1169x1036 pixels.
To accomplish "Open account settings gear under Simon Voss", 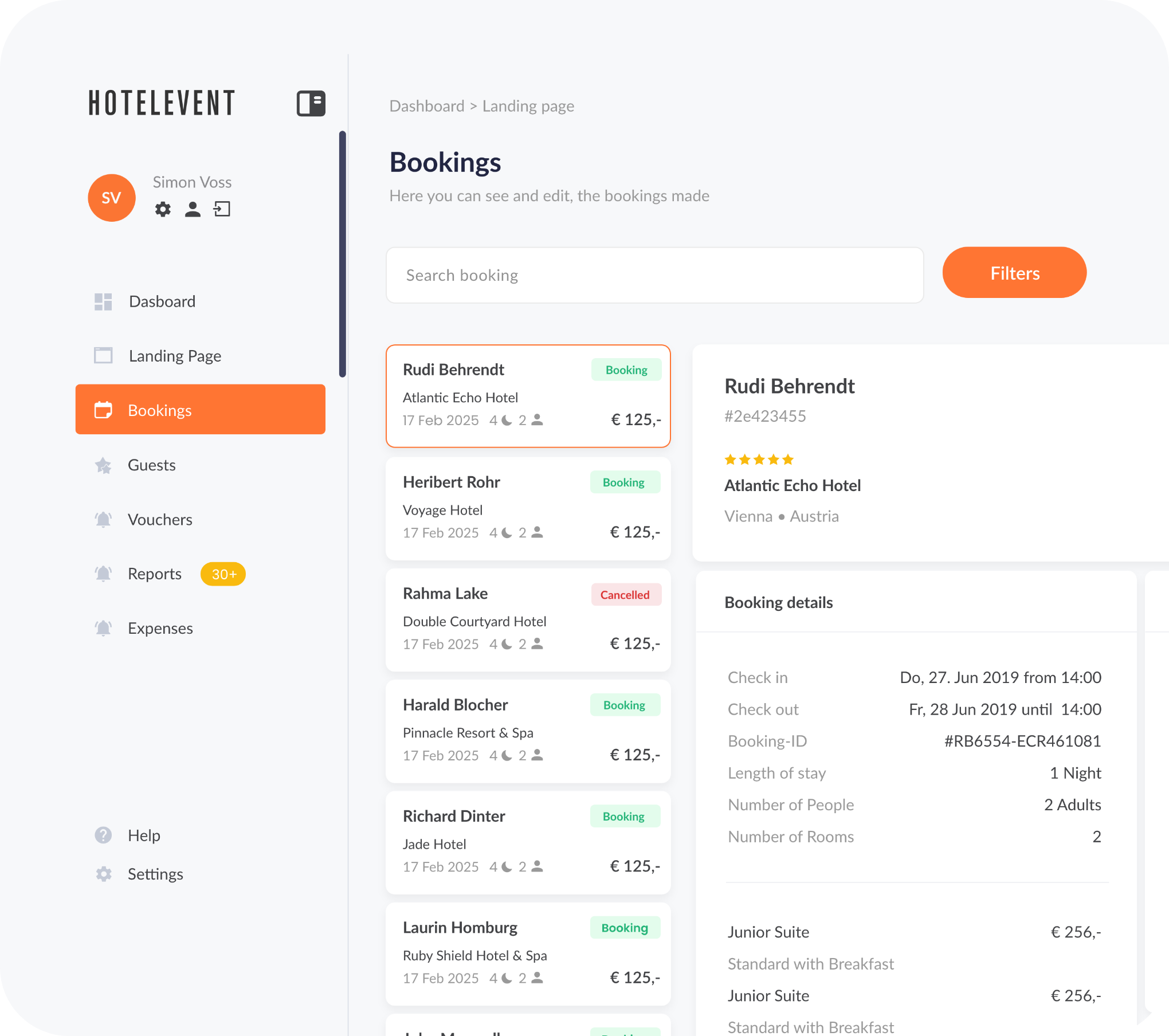I will point(163,209).
